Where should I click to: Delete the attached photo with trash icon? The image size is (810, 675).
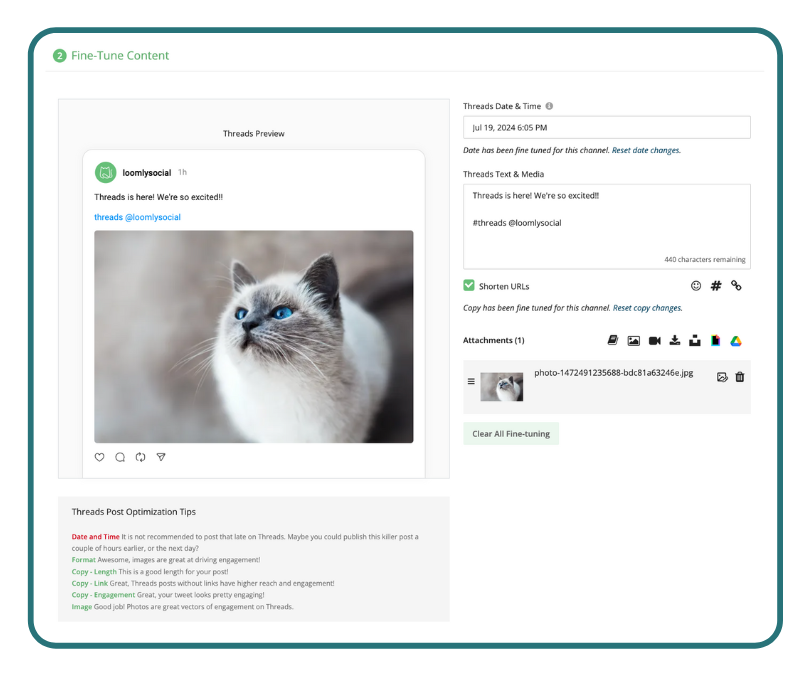[x=740, y=377]
